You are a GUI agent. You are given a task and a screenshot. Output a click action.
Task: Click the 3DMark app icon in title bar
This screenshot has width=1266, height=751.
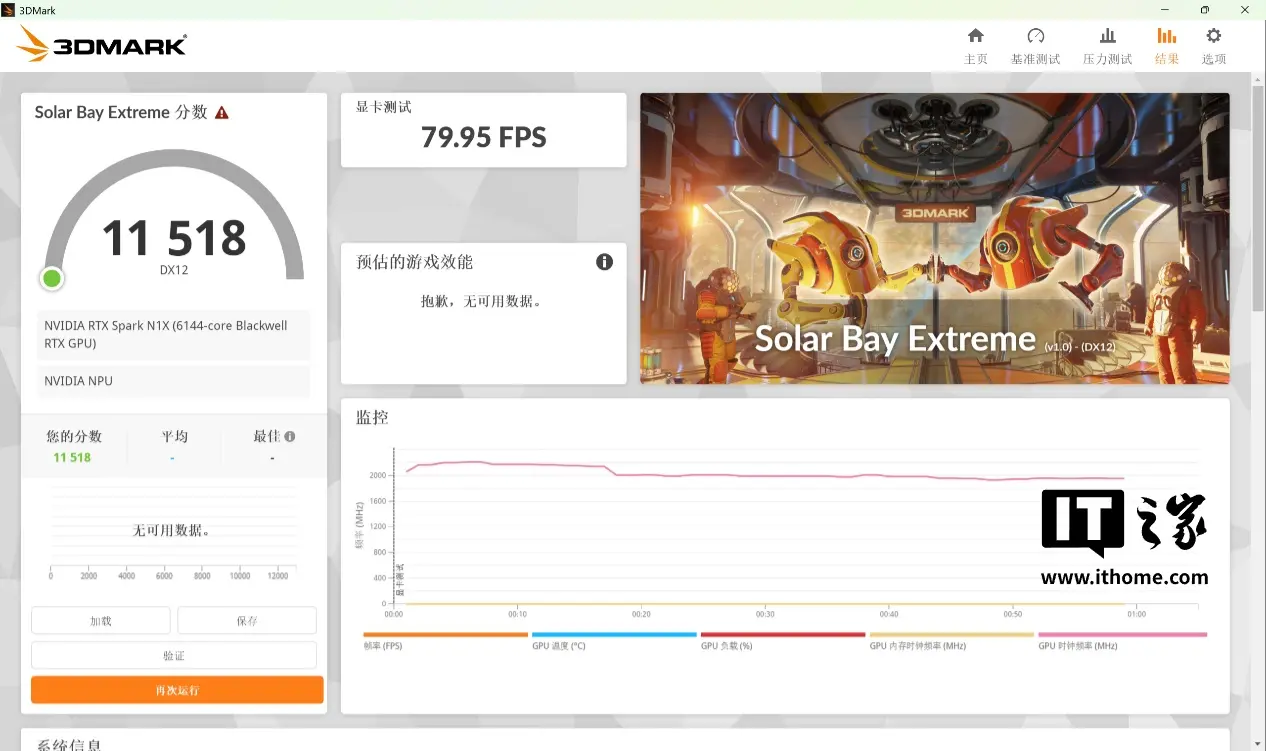click(x=9, y=9)
